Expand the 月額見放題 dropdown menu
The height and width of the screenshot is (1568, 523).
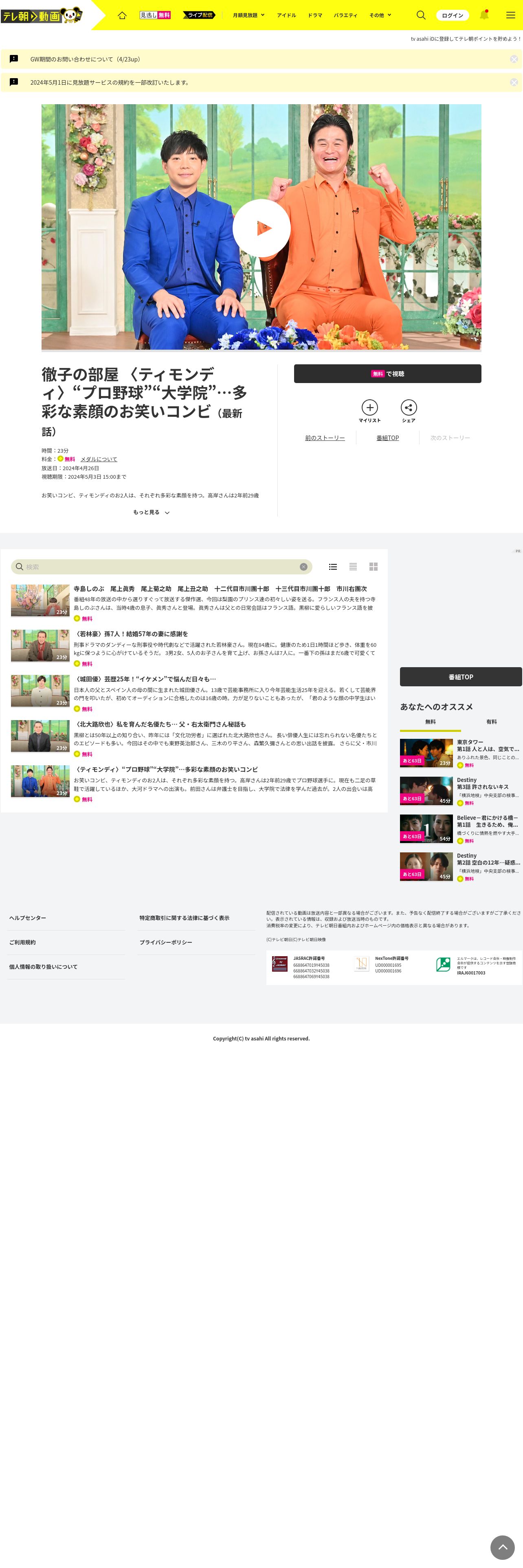[x=248, y=15]
